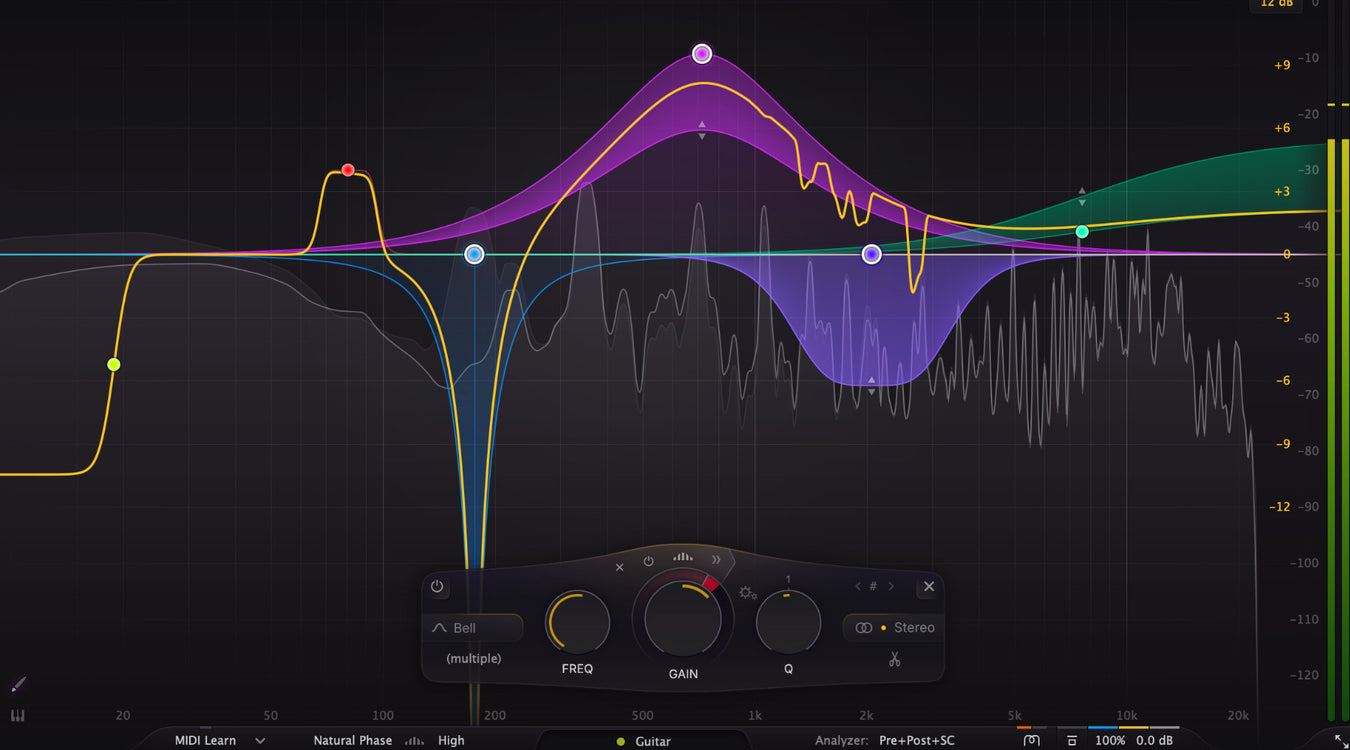The width and height of the screenshot is (1350, 750).
Task: Toggle selected band power button
Action: [437, 587]
